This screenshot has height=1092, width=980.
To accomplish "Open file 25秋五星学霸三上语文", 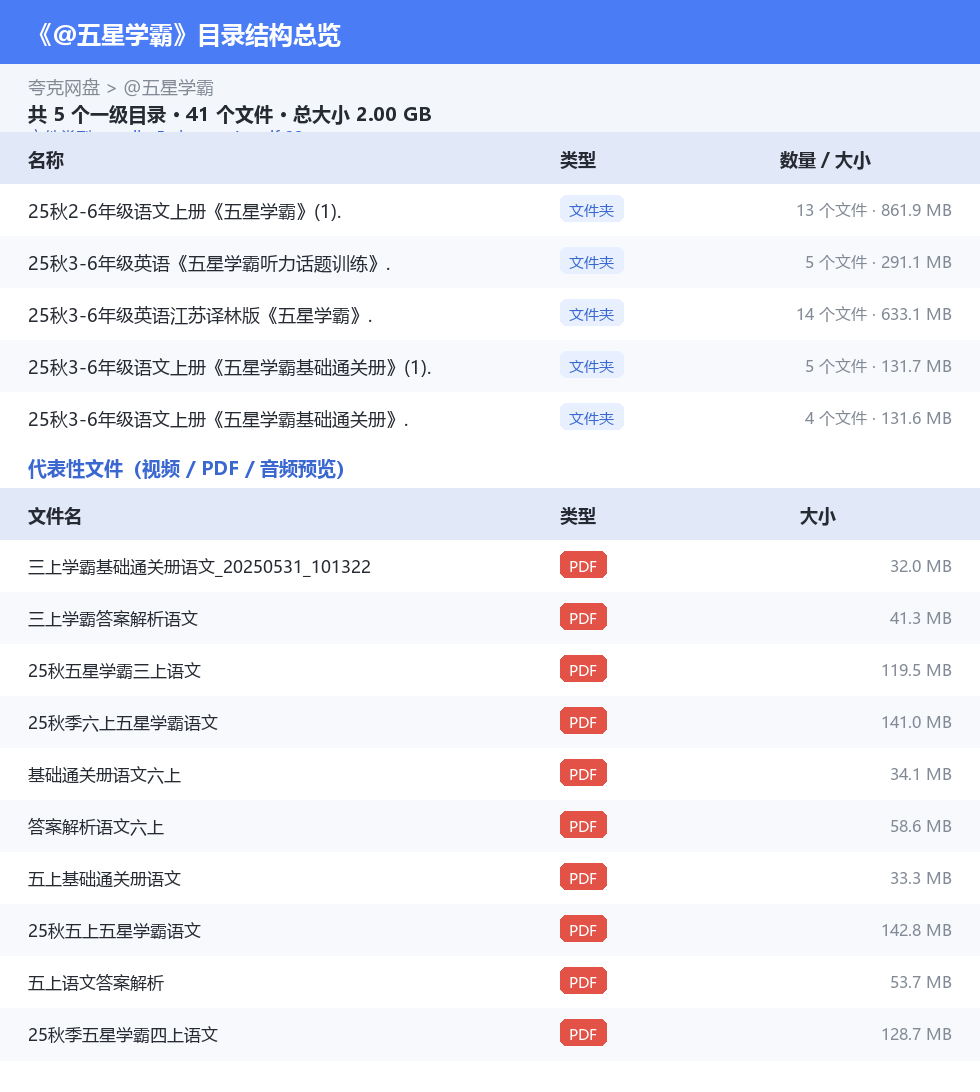I will (x=114, y=671).
